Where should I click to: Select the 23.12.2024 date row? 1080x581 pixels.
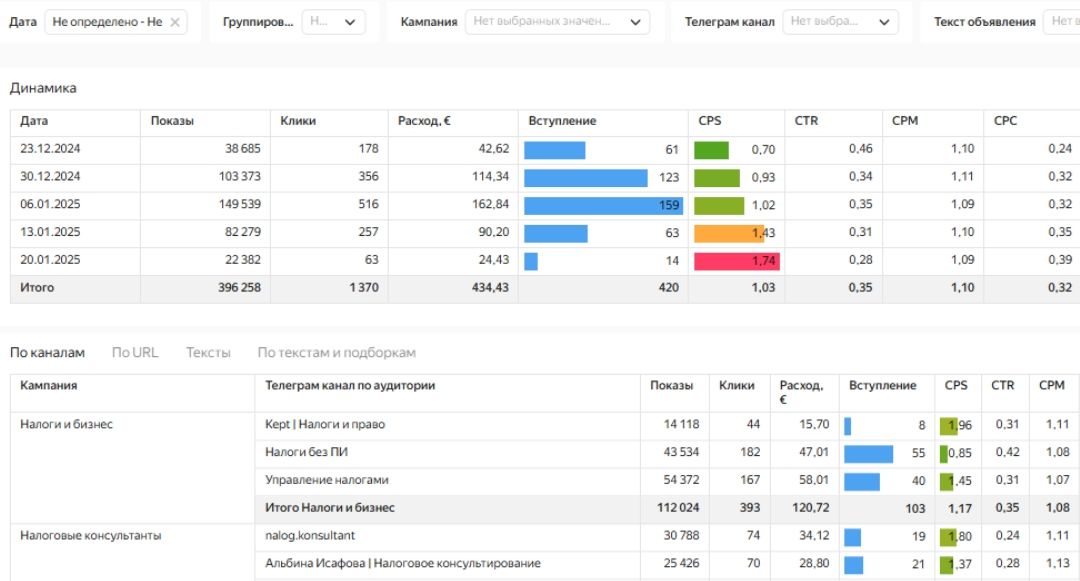[x=50, y=149]
